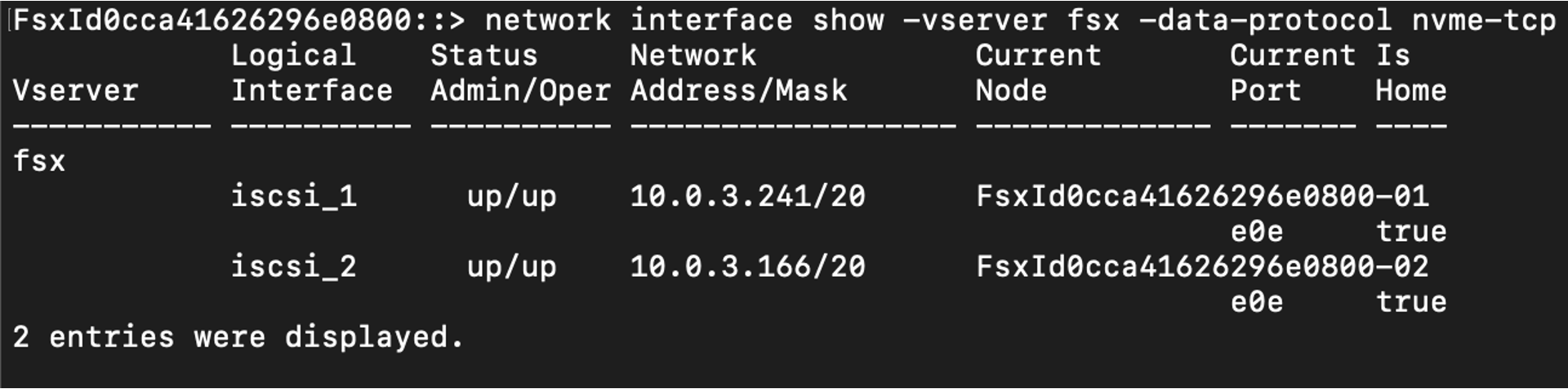The image size is (1568, 389).
Task: Click the node name ending in -01
Action: tap(1202, 196)
